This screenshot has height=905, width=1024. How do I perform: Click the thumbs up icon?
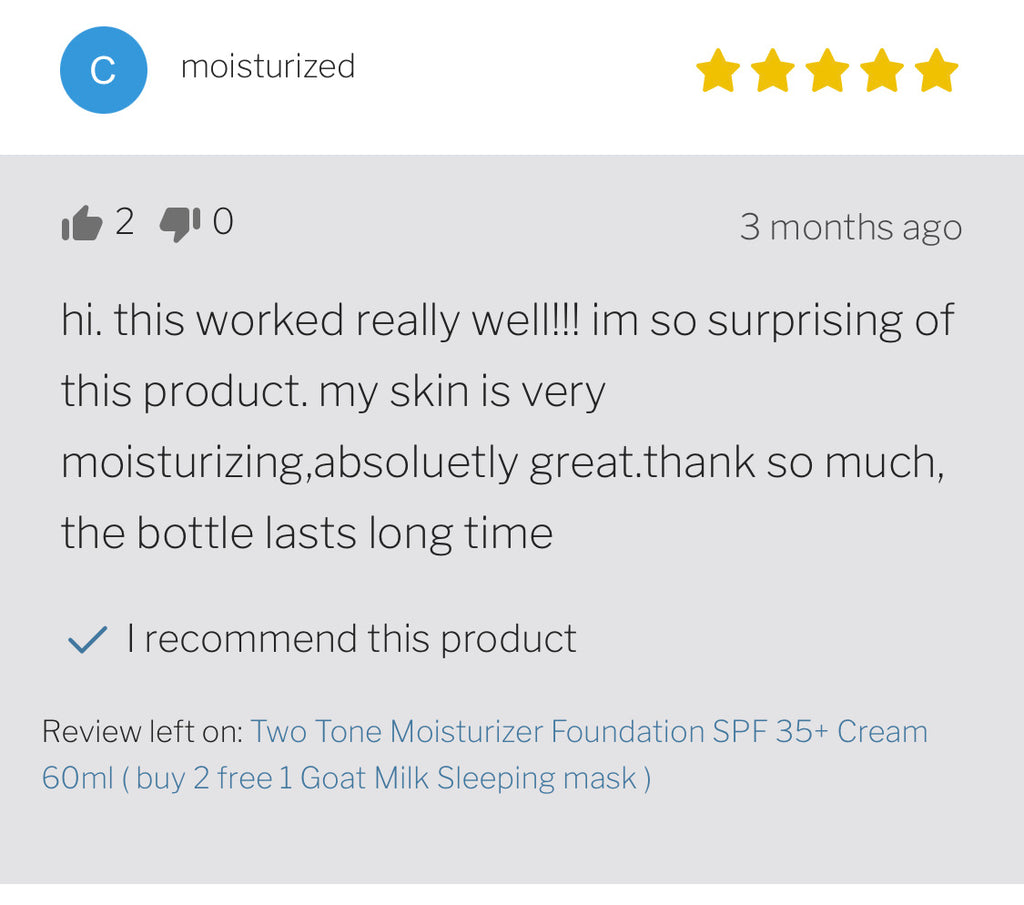[x=82, y=223]
